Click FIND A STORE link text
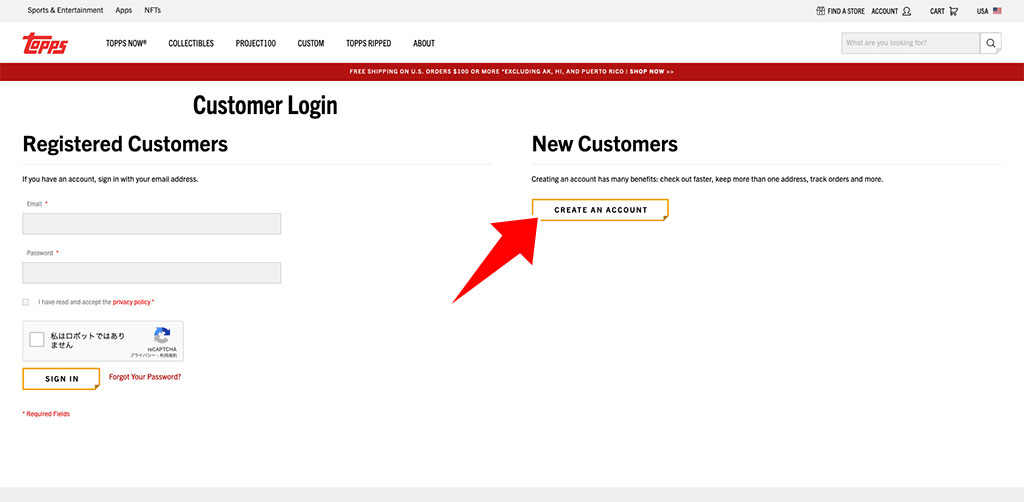Image resolution: width=1024 pixels, height=502 pixels. coord(846,11)
